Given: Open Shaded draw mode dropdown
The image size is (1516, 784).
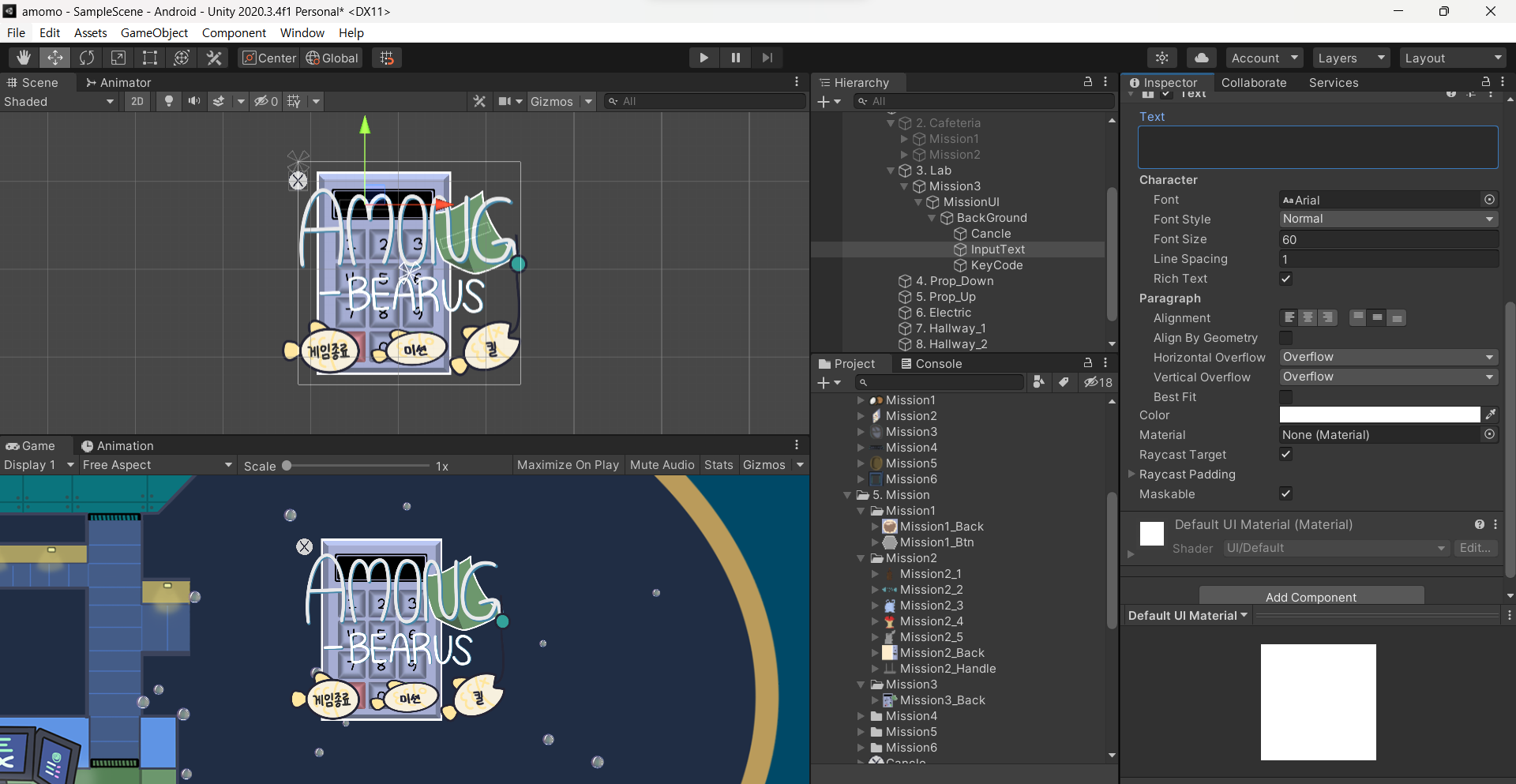Looking at the screenshot, I should point(59,101).
